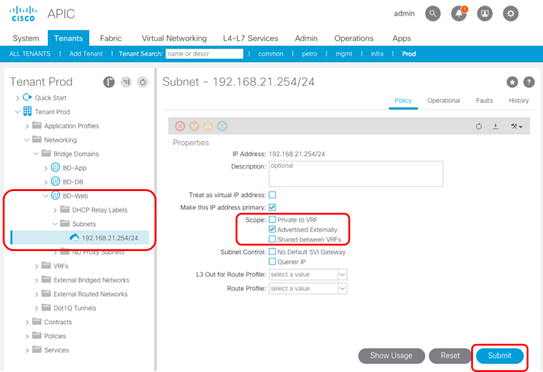Open the tools wrench dropdown menu

[x=516, y=126]
